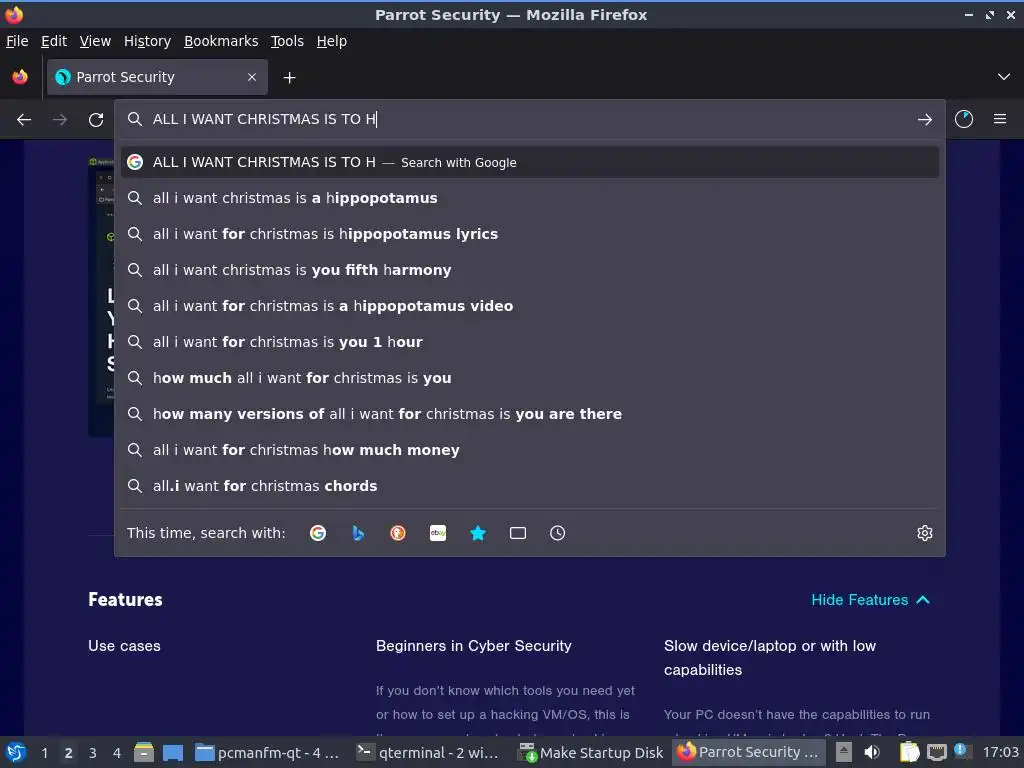Open the File menu
Image resolution: width=1024 pixels, height=768 pixels.
pyautogui.click(x=17, y=41)
